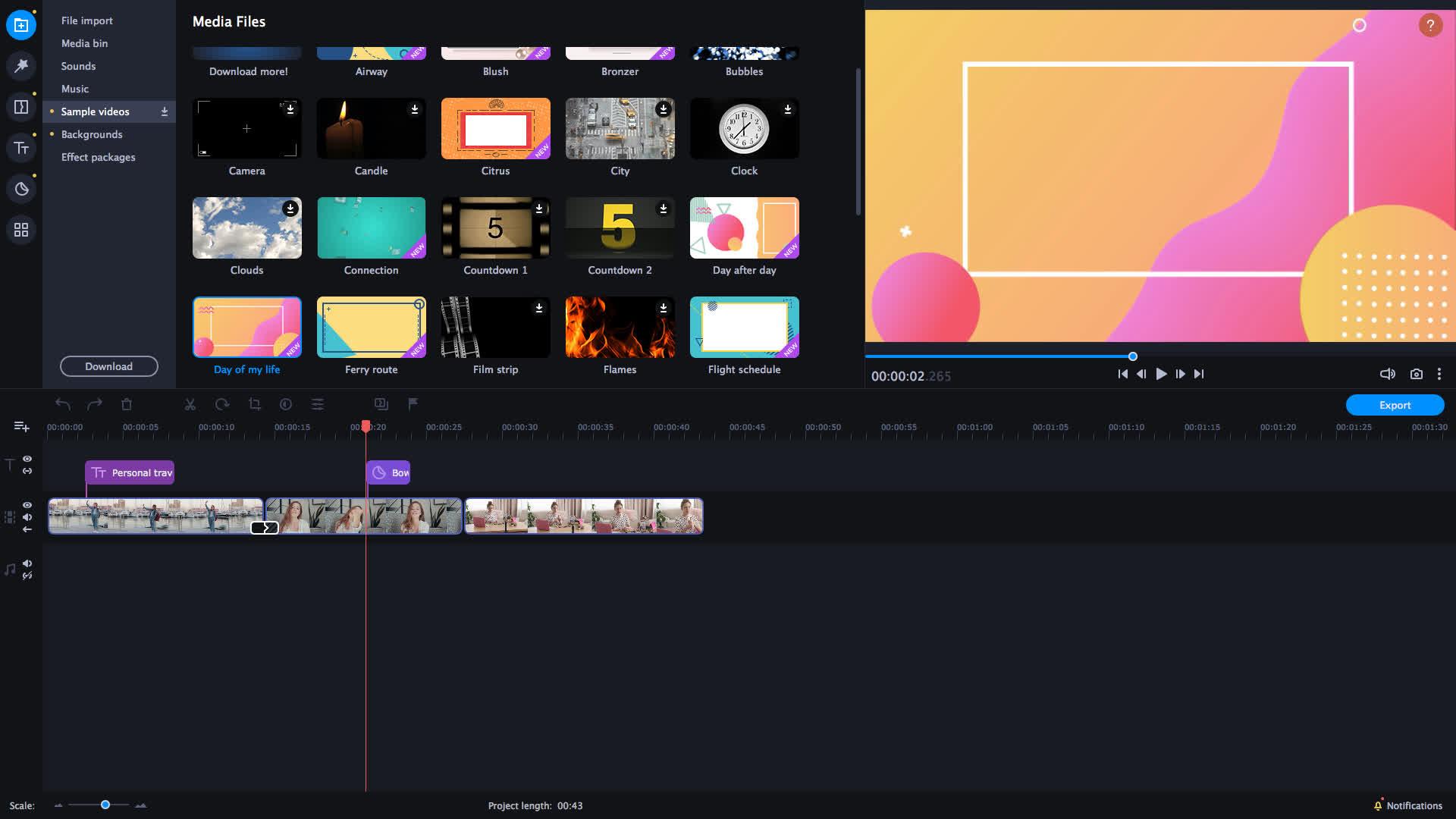Select the Flames sample video thumbnail

(620, 327)
